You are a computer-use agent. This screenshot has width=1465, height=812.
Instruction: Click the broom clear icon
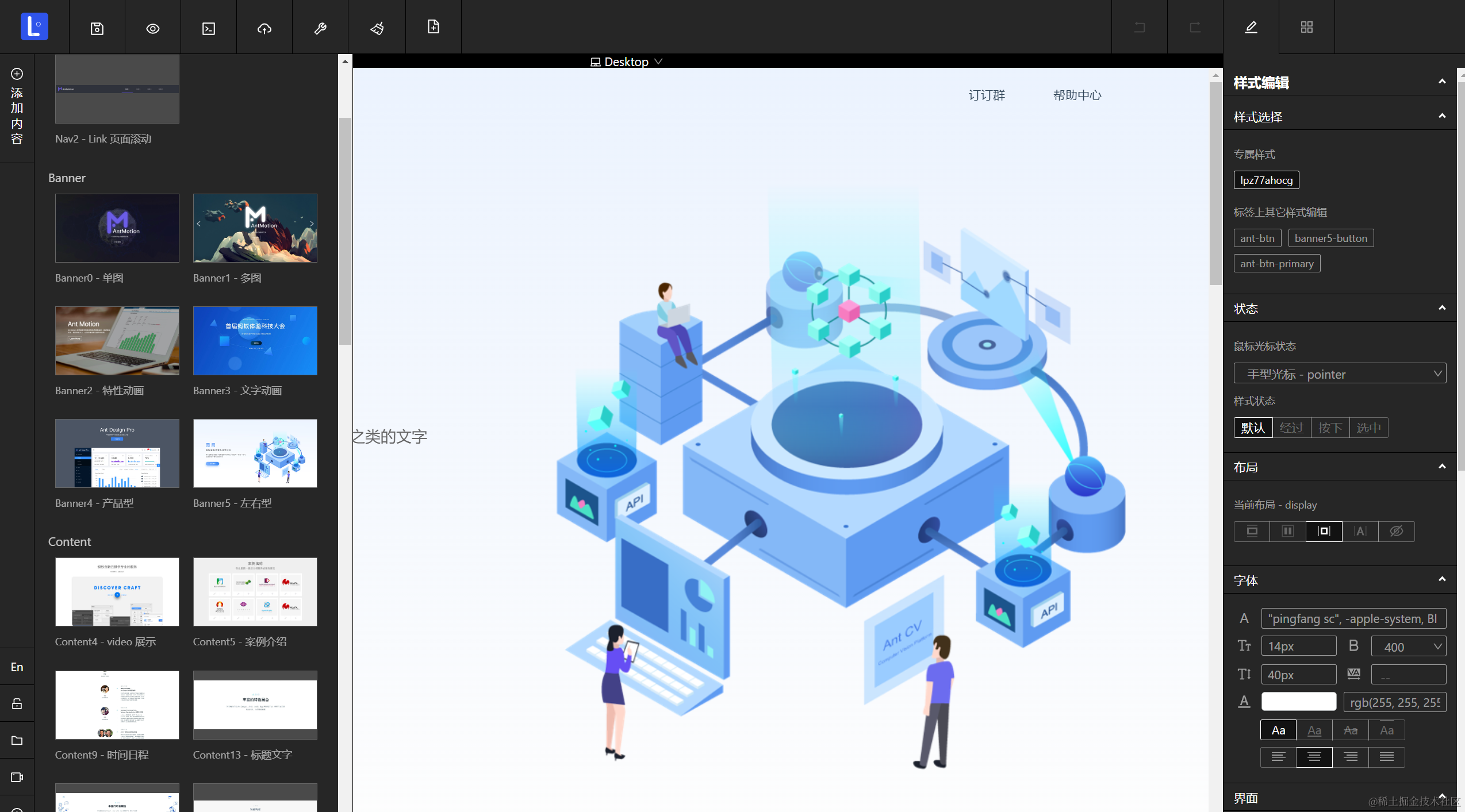[x=377, y=28]
